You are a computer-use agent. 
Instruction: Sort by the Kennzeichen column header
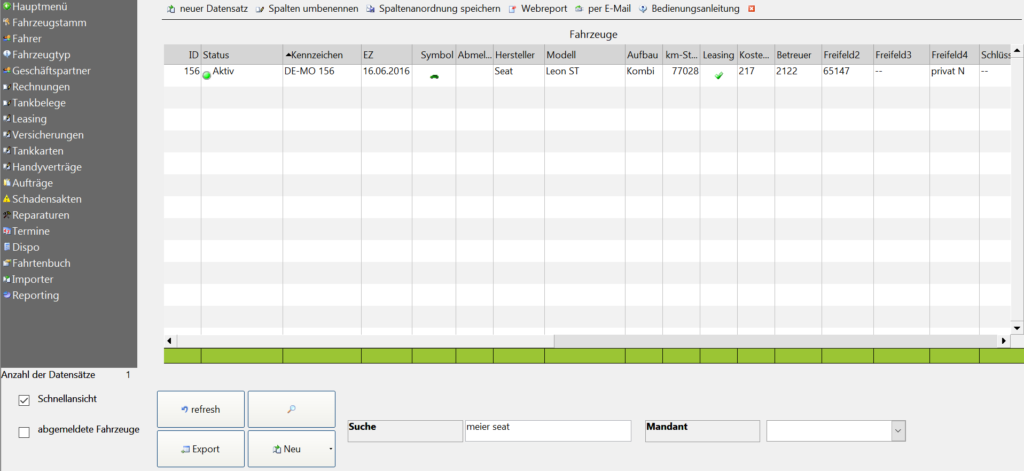pyautogui.click(x=321, y=55)
